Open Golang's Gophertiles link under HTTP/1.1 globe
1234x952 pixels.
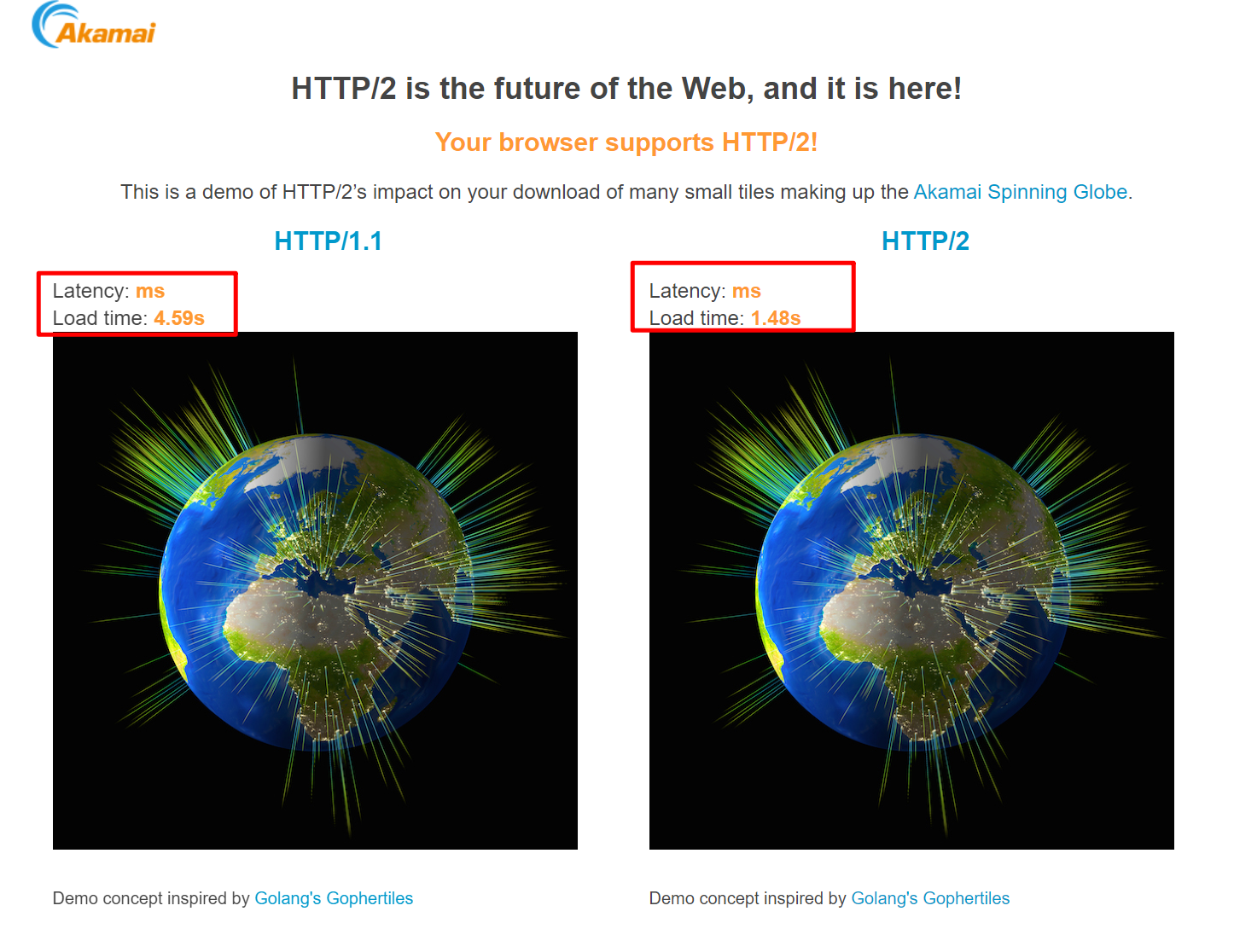point(334,898)
